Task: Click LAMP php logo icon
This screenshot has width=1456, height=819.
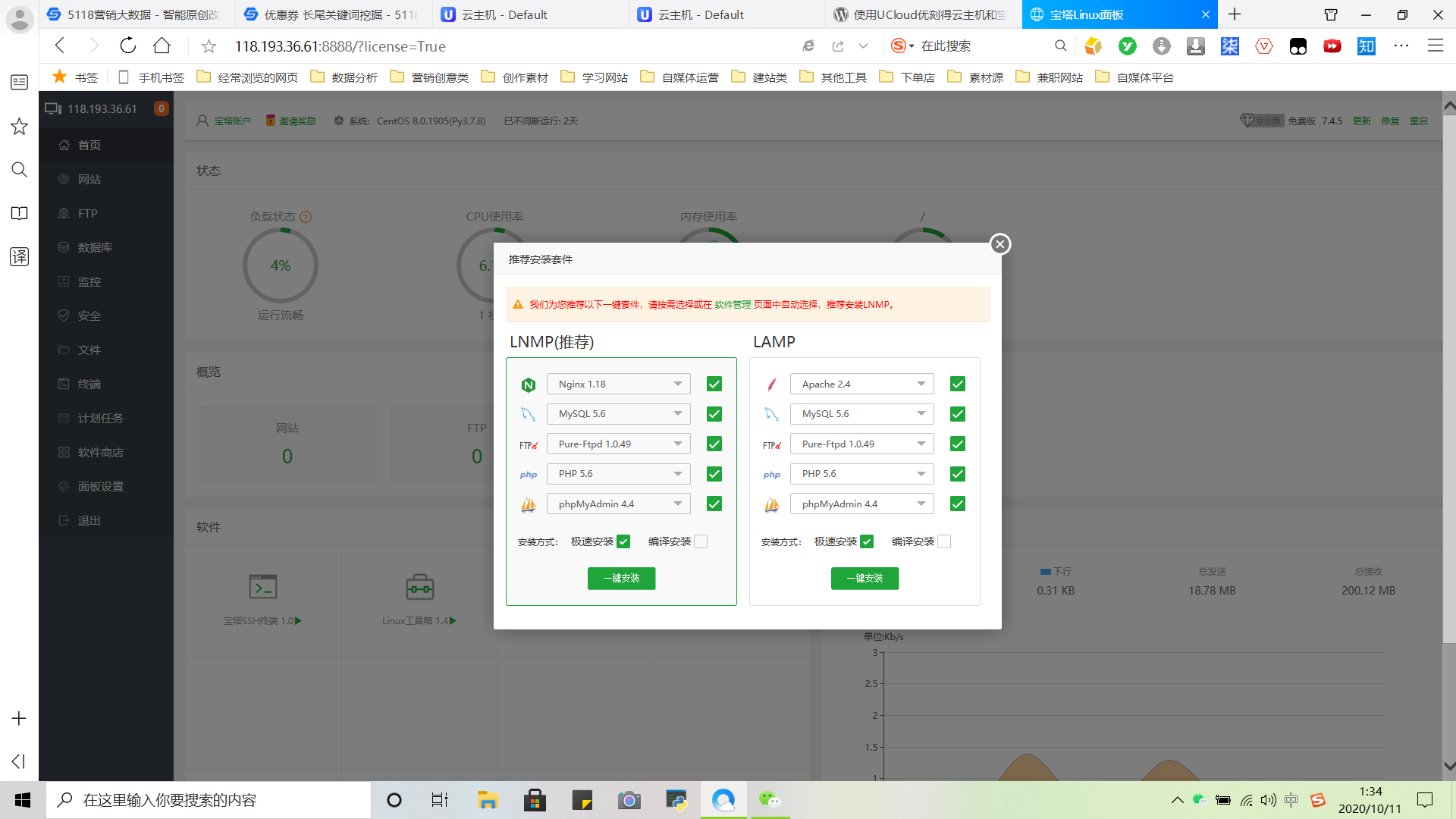Action: 772,475
